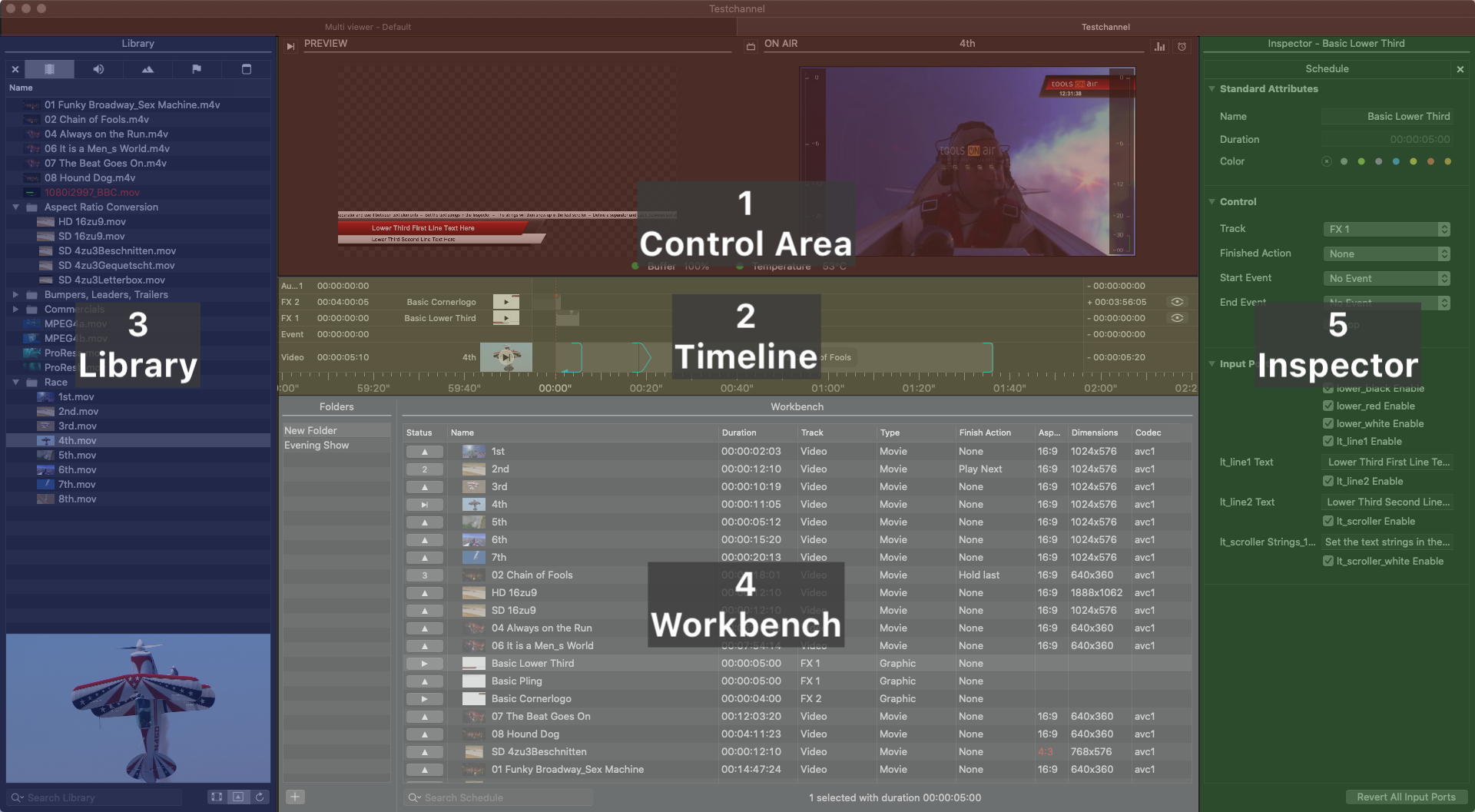Viewport: 1475px width, 812px height.
Task: Select the audio speaker filter in Library
Action: click(x=98, y=69)
